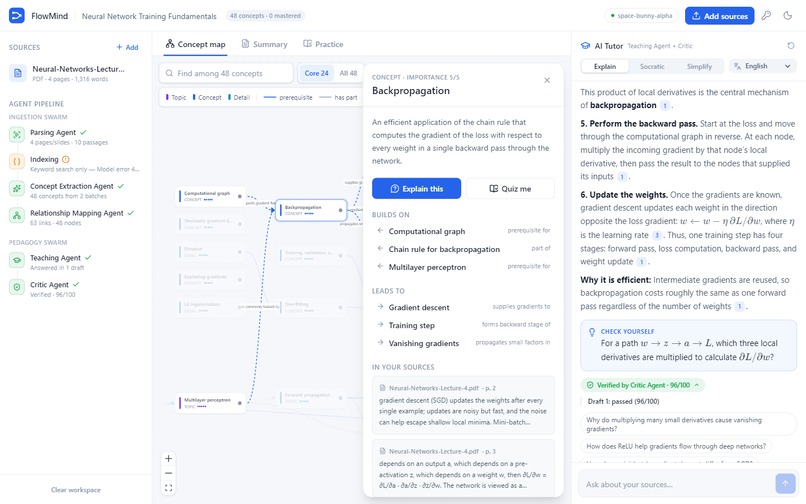This screenshot has width=806, height=504.
Task: Select the Socratic tutor mode
Action: coord(652,66)
